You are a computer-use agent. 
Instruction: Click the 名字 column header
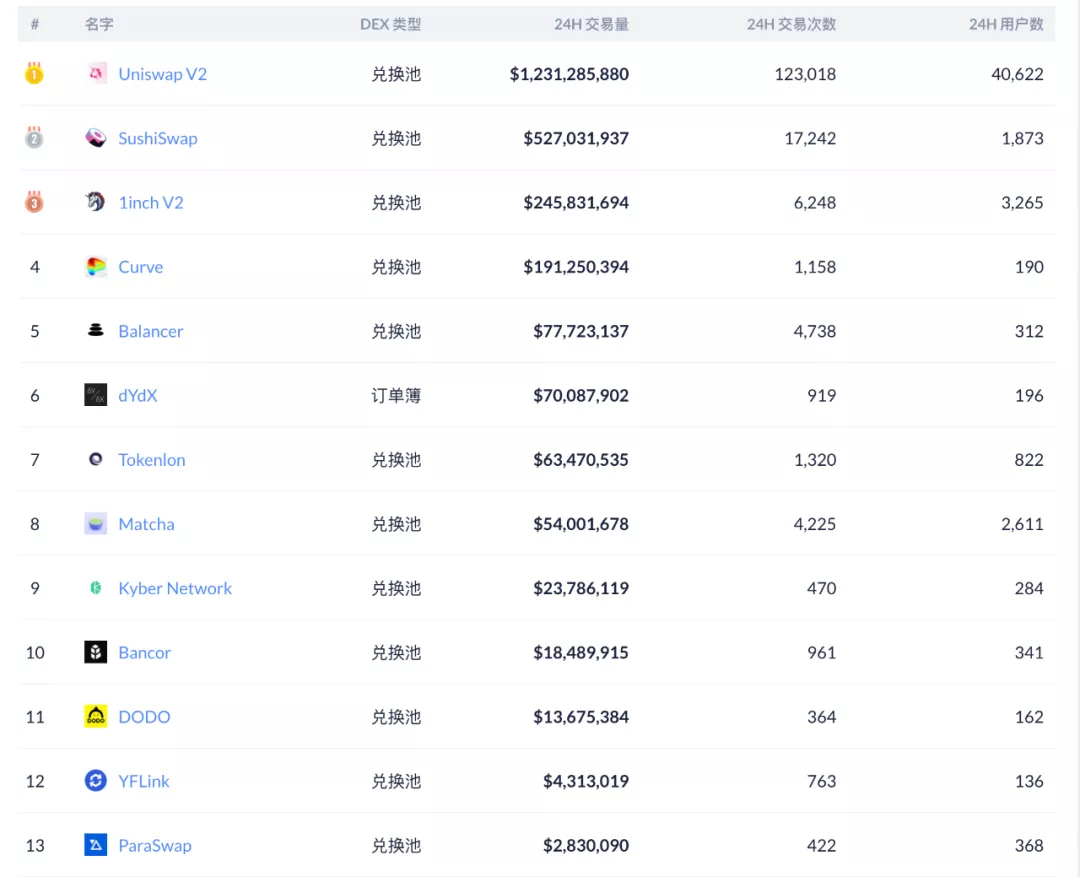pos(99,24)
